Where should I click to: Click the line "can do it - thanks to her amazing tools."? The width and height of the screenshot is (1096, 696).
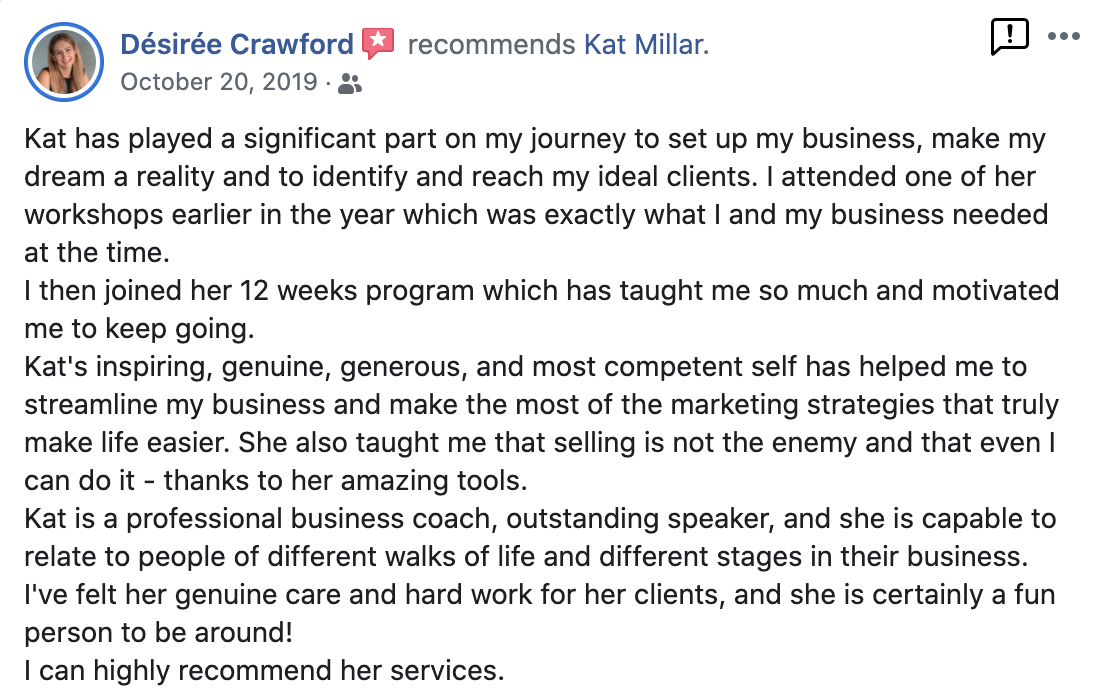275,481
